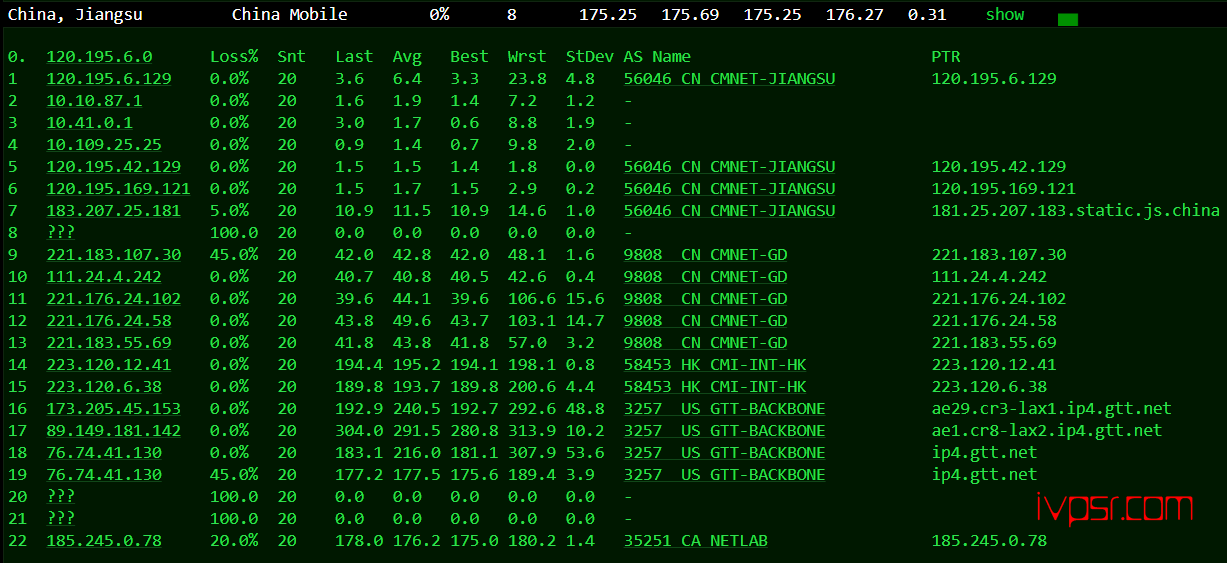Screen dimensions: 1227x563
Task: Select the 'Best' column header
Action: tap(469, 57)
